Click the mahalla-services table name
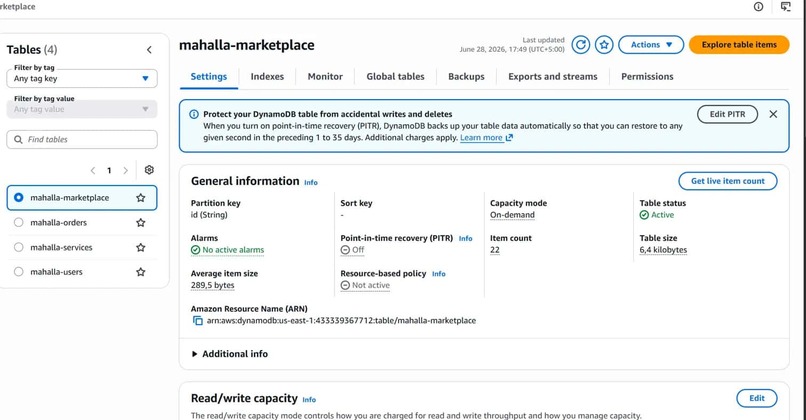 [61, 247]
